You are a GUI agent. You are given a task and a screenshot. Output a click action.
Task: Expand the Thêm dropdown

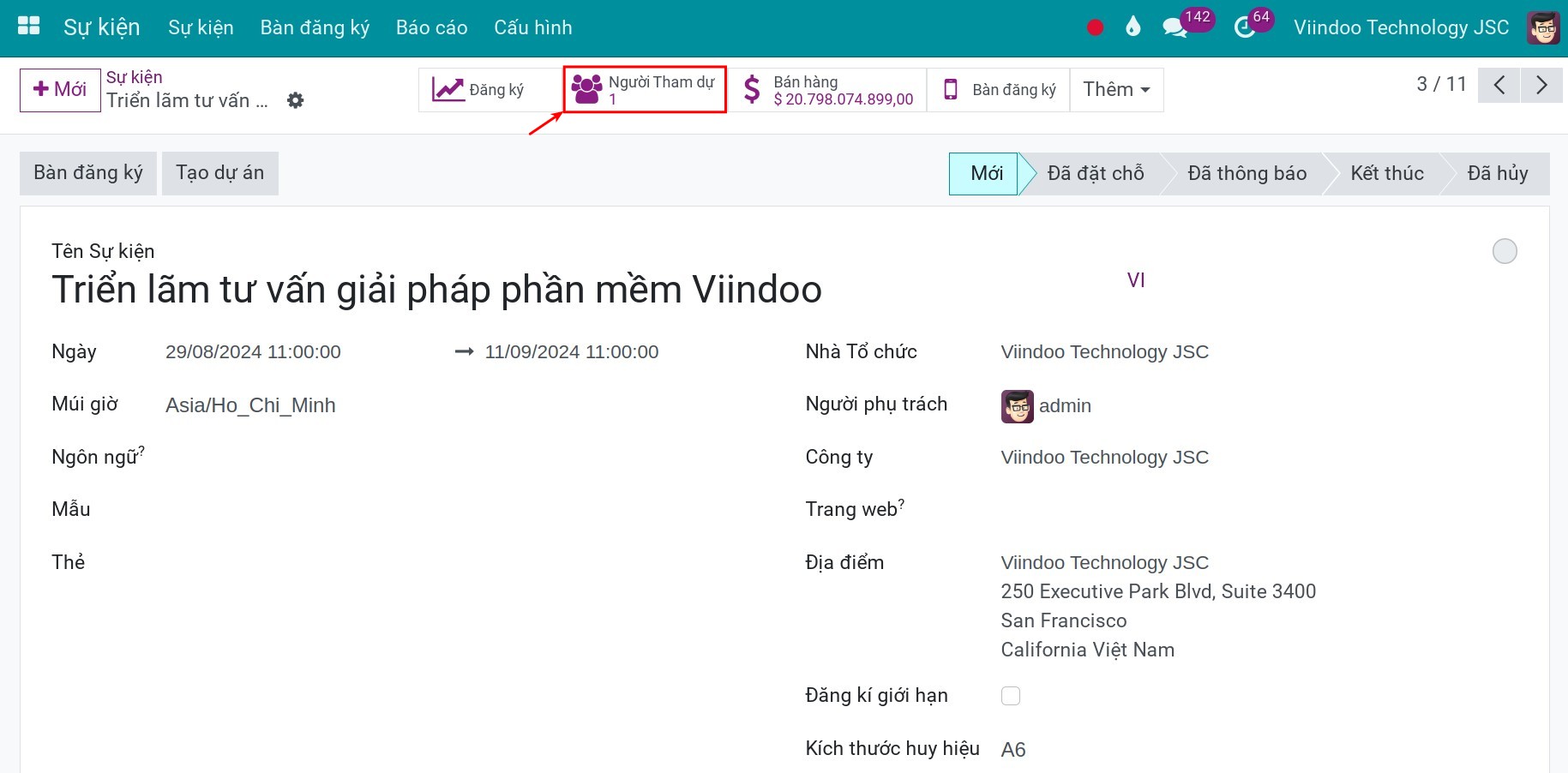1116,89
